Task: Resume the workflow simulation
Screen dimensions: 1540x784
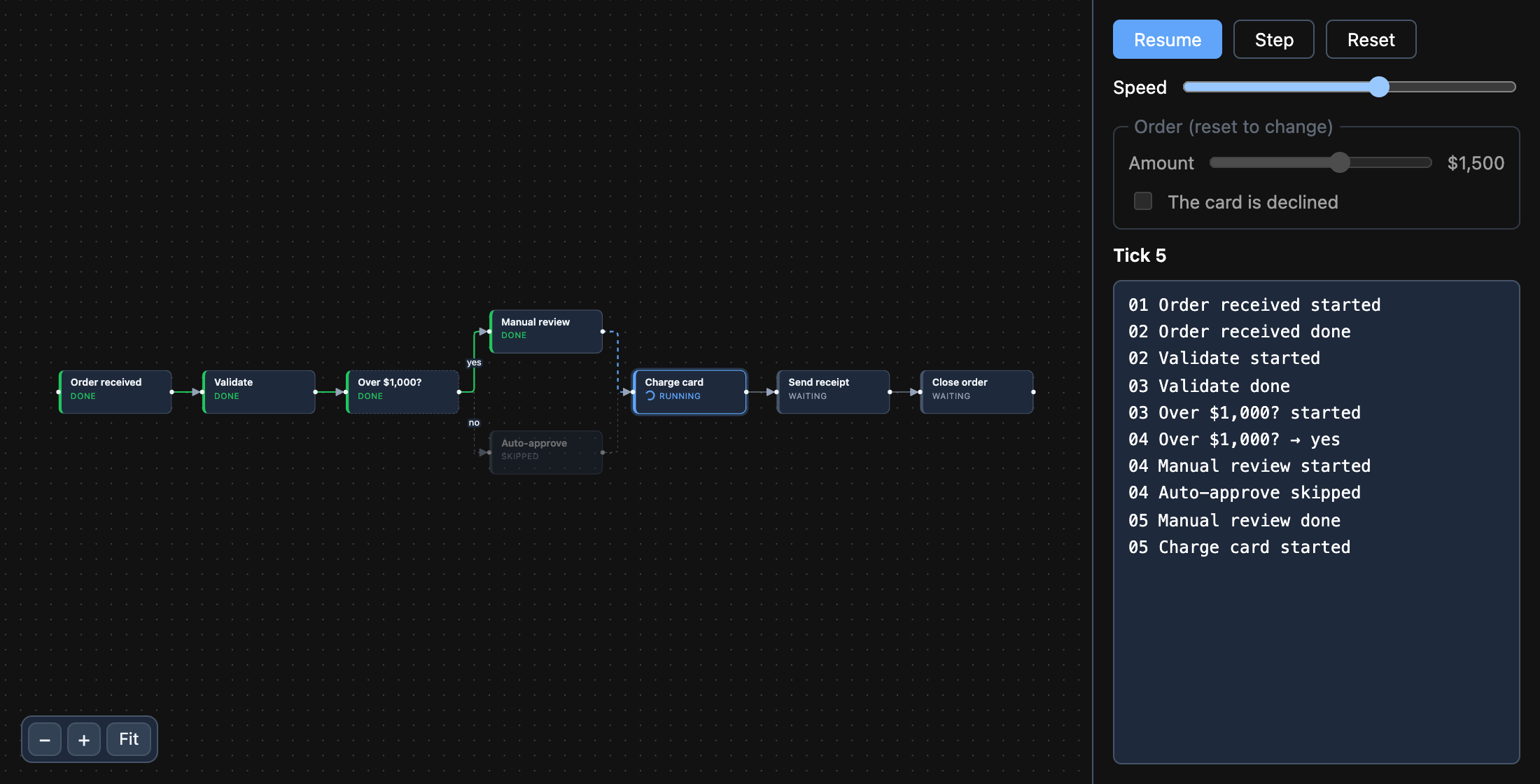Action: (1168, 40)
